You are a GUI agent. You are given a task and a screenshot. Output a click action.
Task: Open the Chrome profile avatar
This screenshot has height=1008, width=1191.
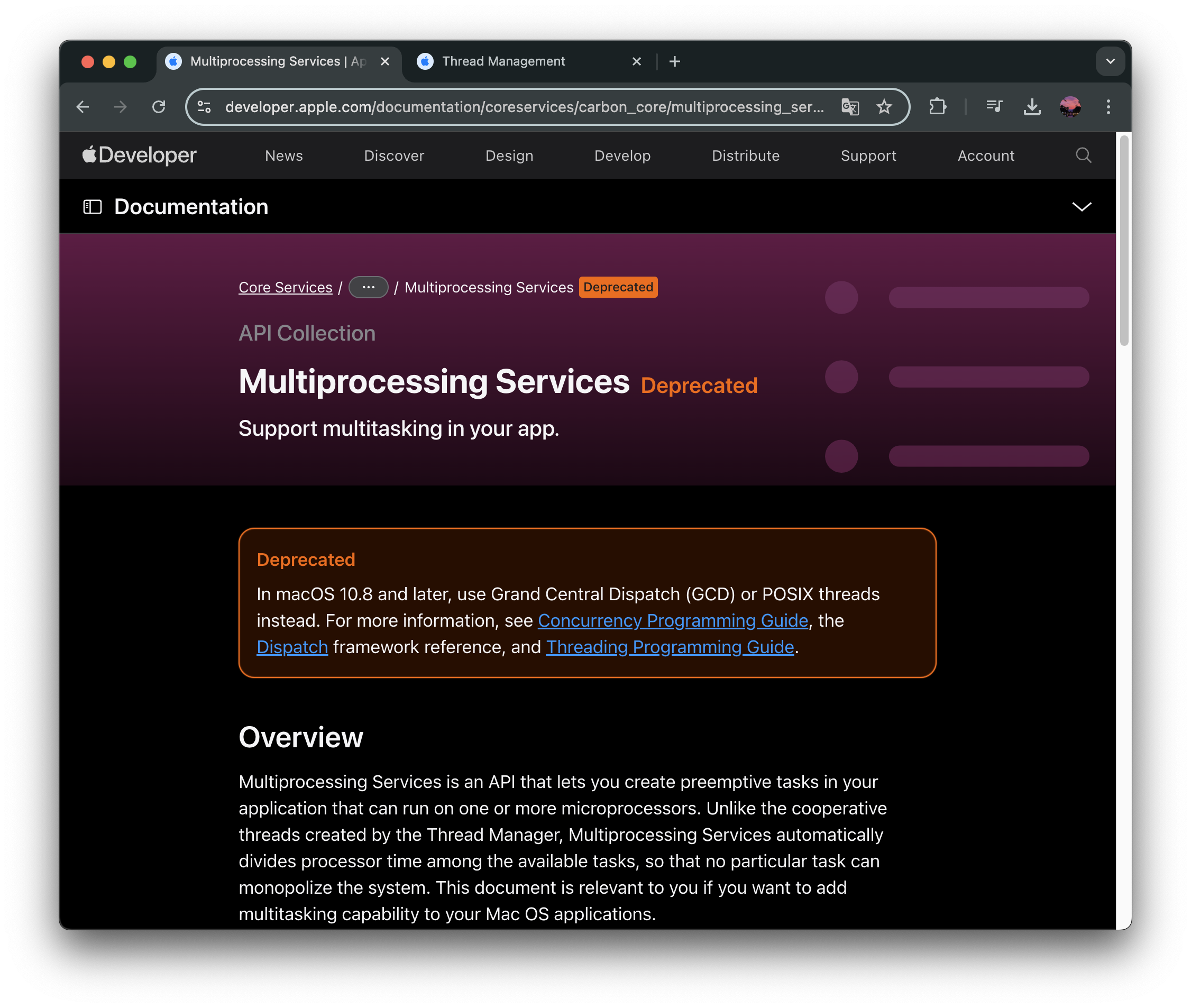point(1070,107)
